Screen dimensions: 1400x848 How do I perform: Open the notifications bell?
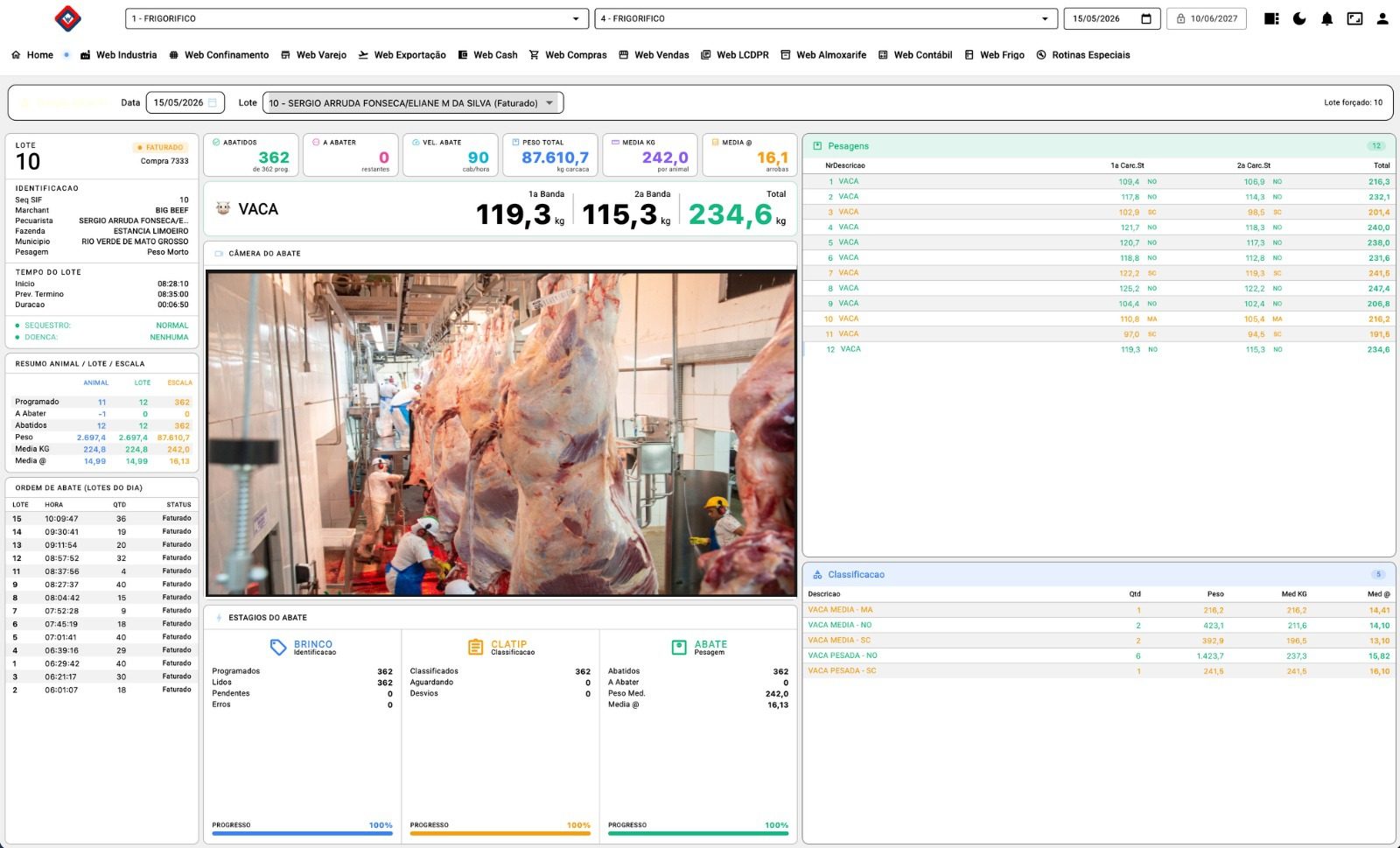1326,18
